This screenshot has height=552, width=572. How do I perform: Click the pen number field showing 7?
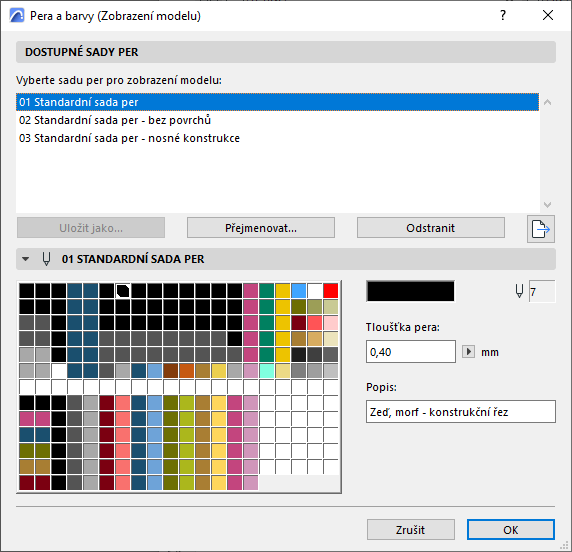tap(542, 292)
